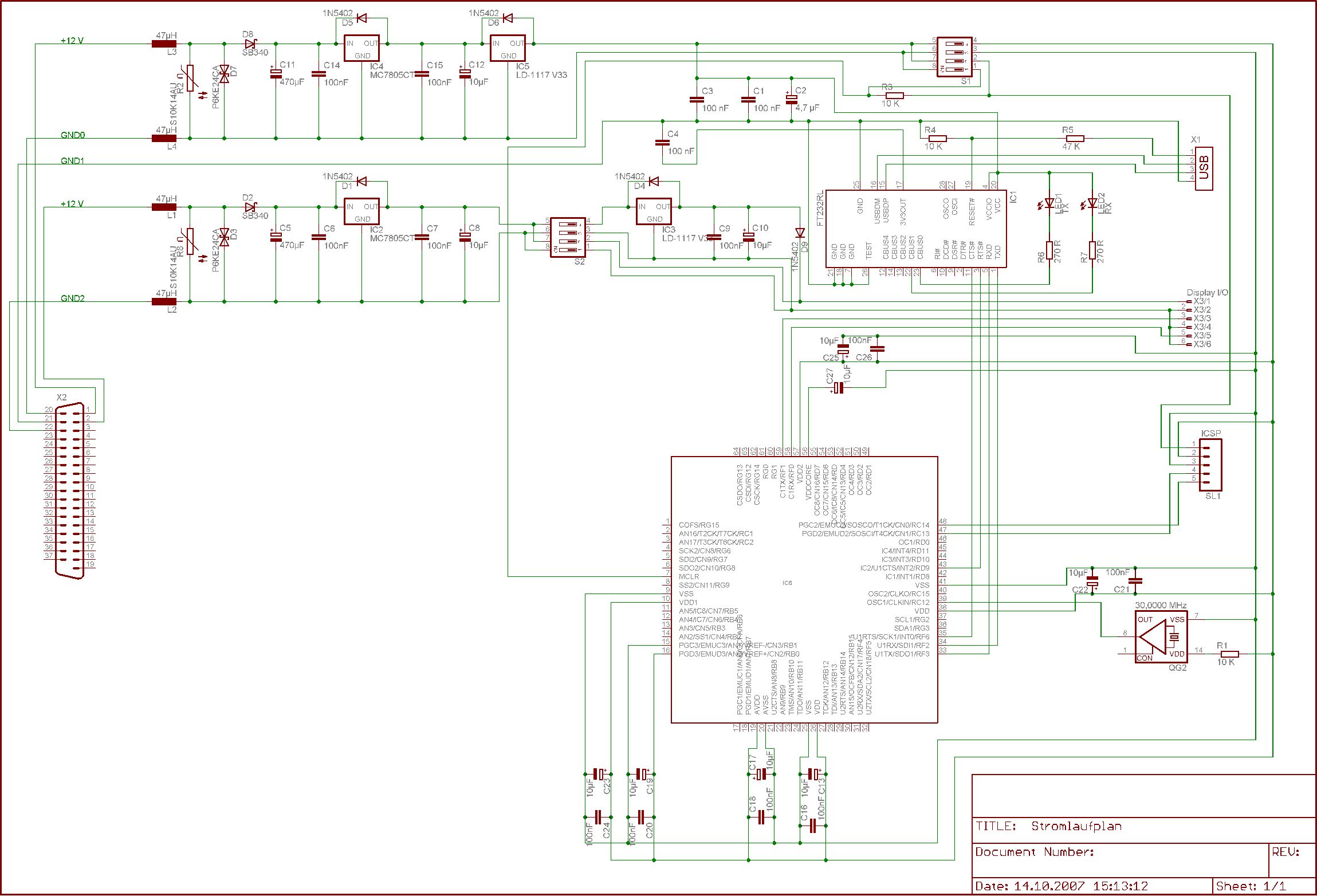Screen dimensions: 1317x896
Task: Select the LED1 TX symbol
Action: tap(1049, 203)
